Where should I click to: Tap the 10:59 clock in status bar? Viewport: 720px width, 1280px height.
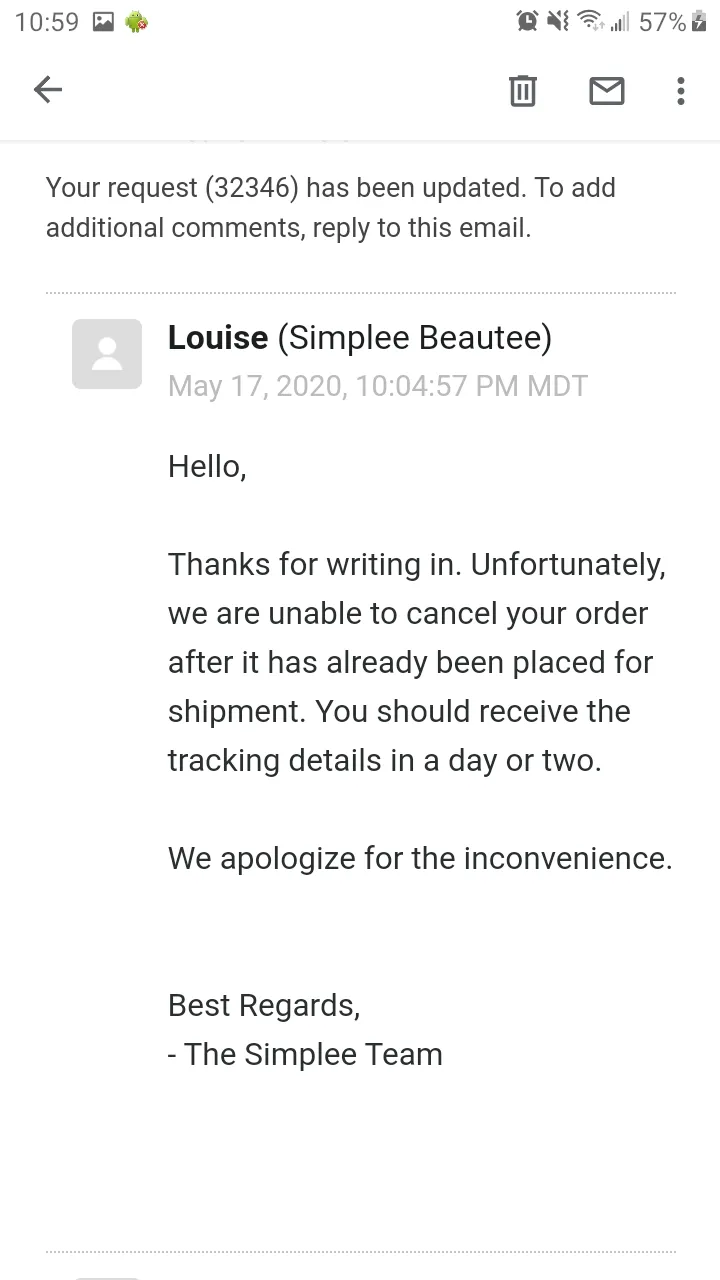47,21
